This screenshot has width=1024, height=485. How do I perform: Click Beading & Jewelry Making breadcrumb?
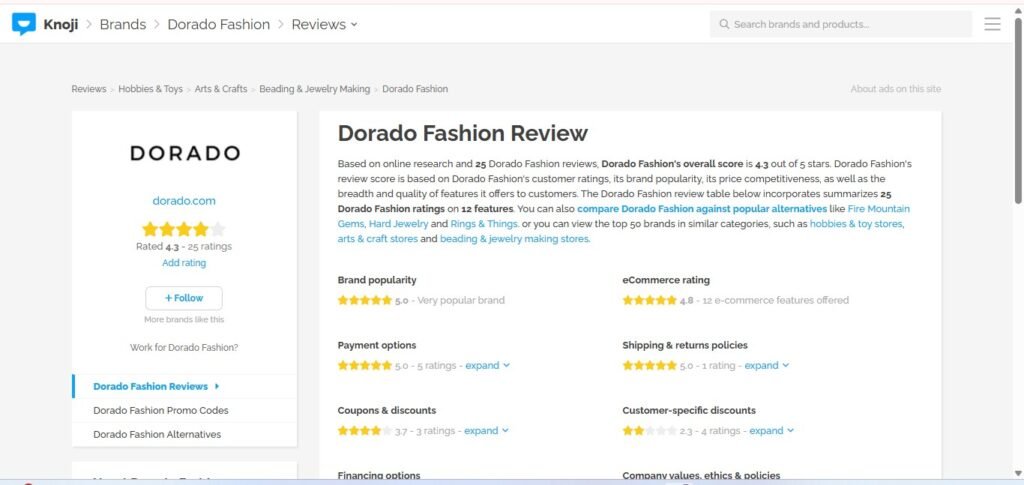(x=315, y=89)
